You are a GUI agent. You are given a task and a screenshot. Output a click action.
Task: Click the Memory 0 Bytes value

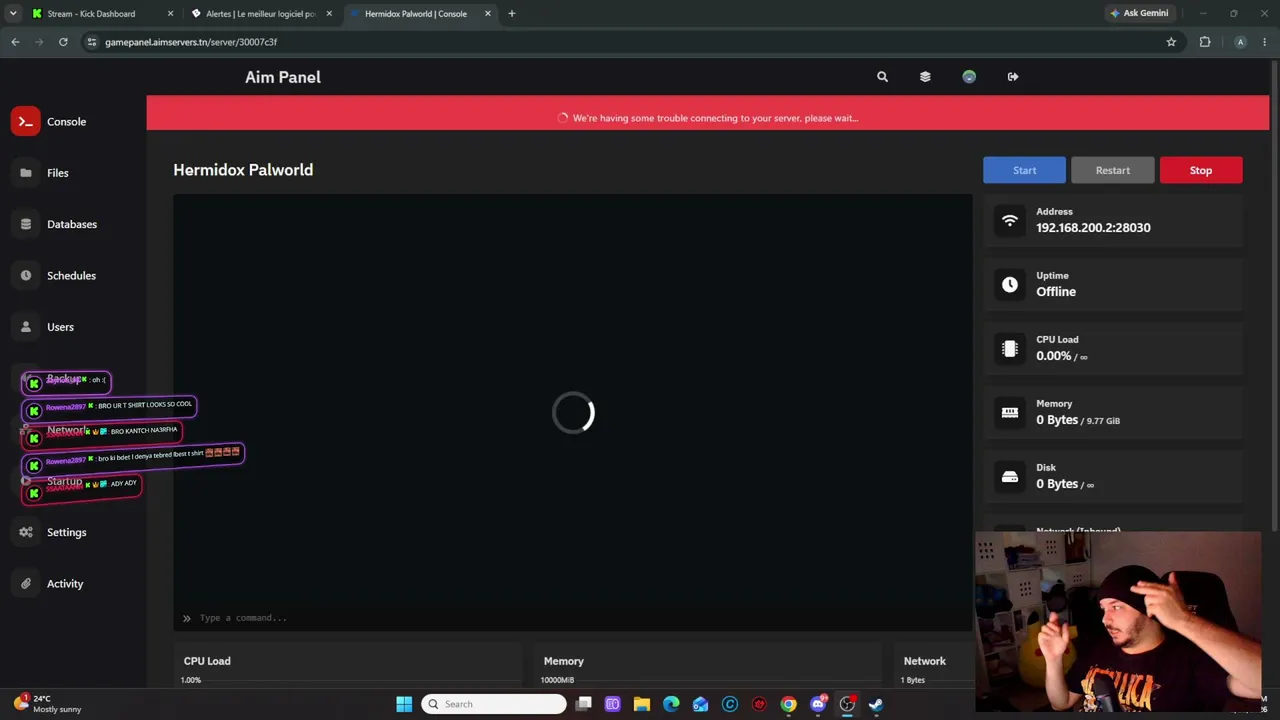click(1057, 420)
